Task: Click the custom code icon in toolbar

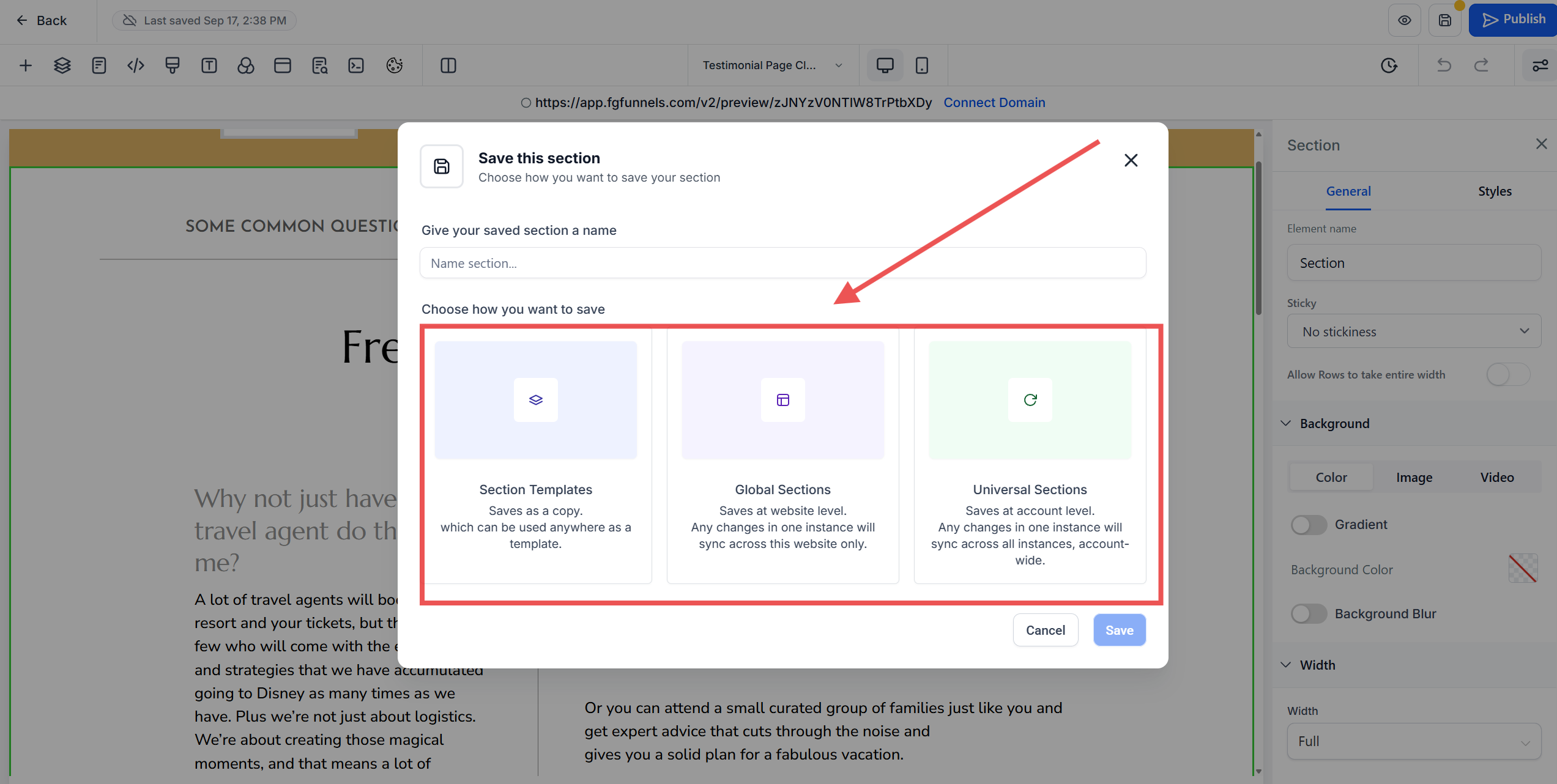Action: [x=135, y=65]
